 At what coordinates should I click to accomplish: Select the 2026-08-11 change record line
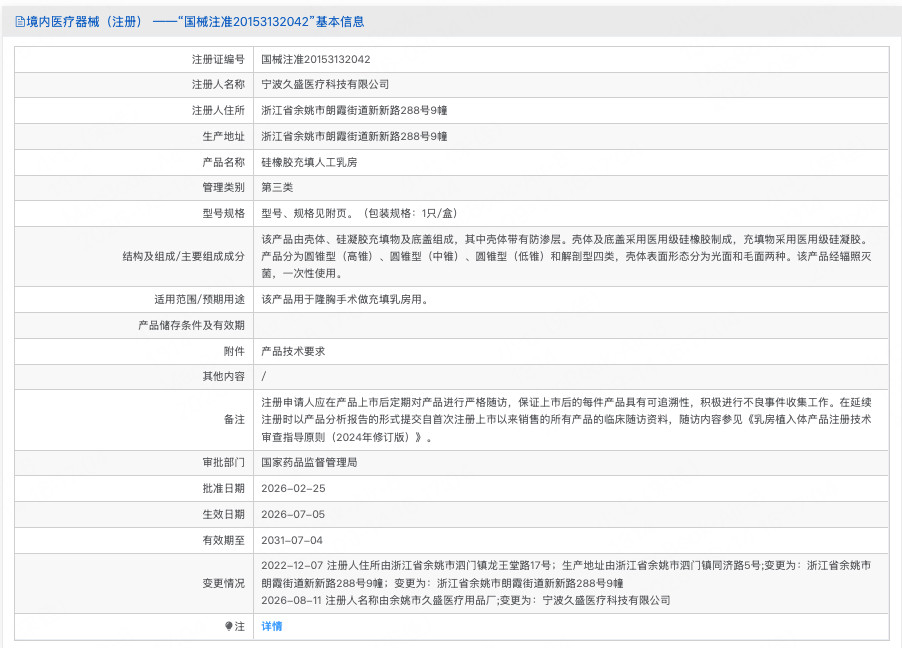coord(466,600)
